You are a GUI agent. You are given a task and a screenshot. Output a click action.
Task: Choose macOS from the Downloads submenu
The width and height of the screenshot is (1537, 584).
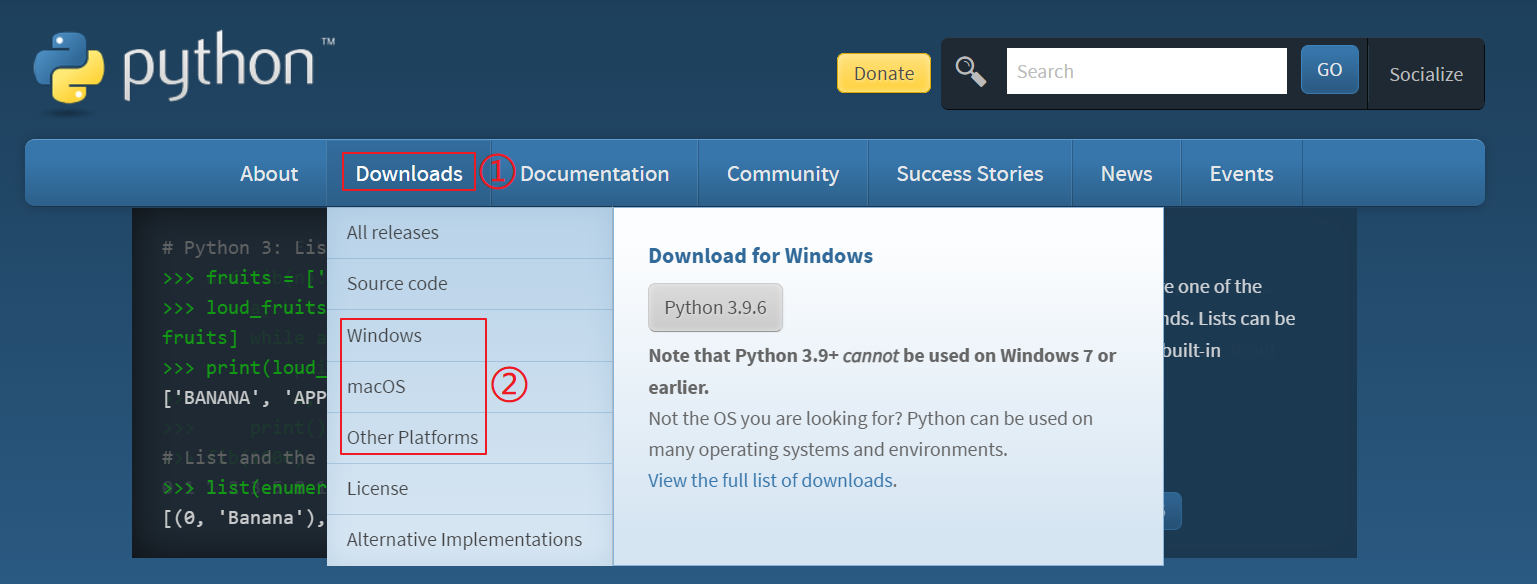point(376,386)
